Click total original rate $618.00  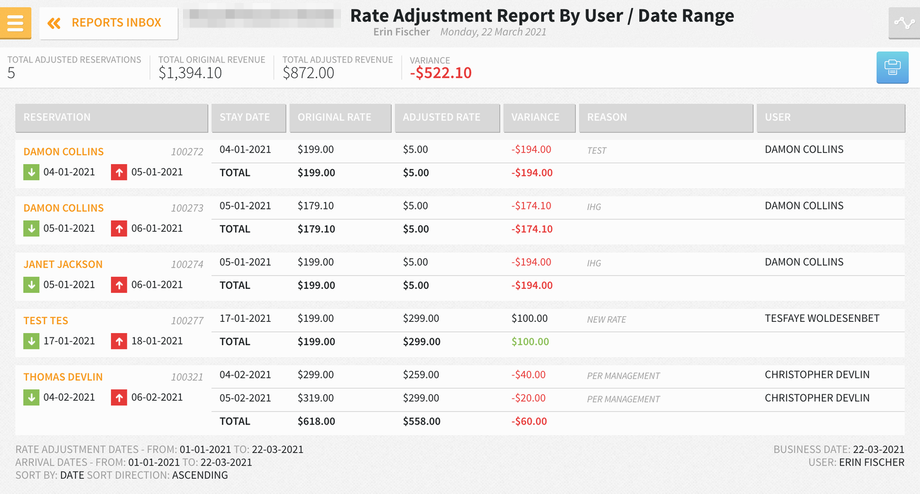316,422
